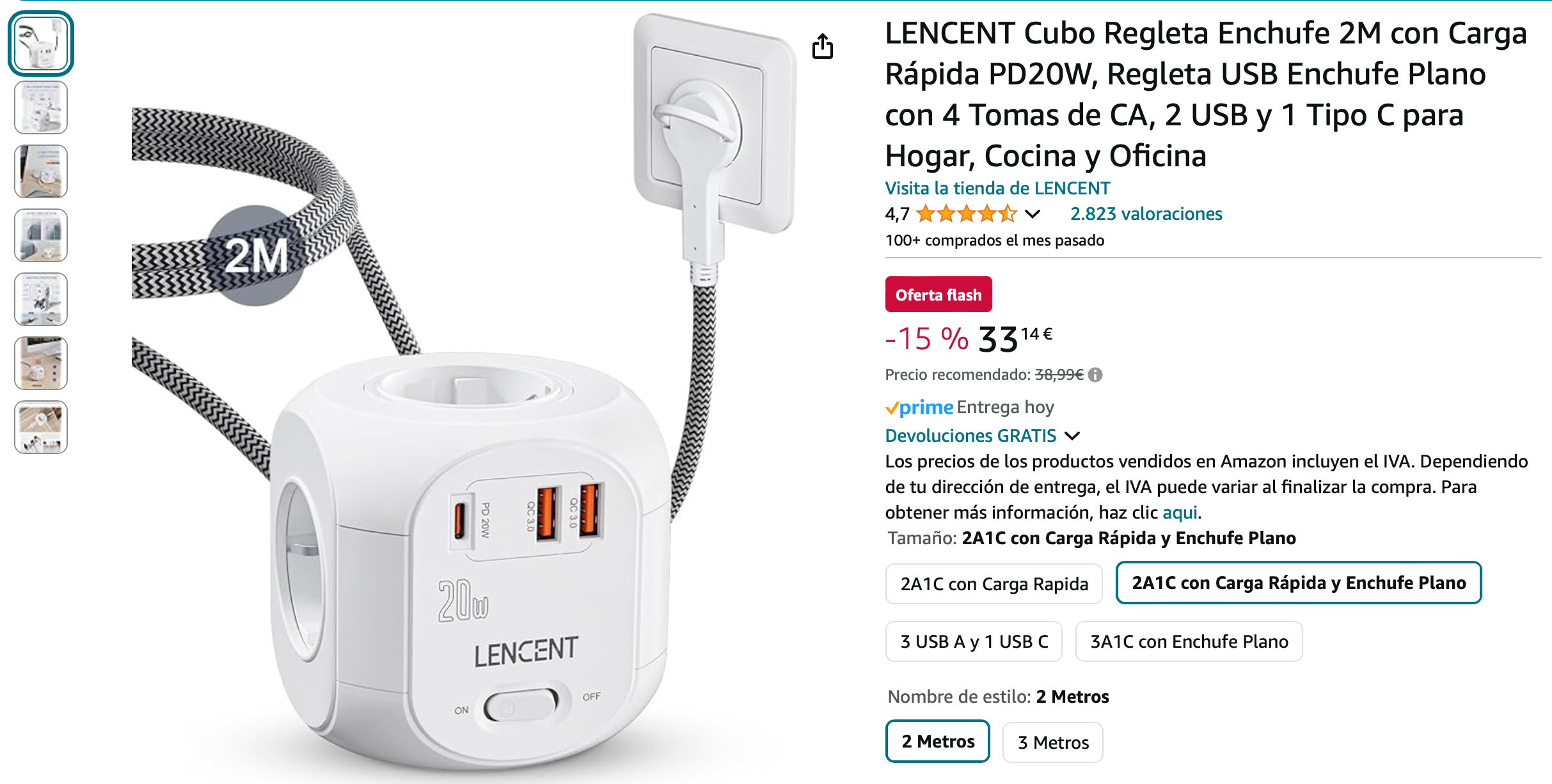1552x784 pixels.
Task: Expand the Devoluciones GRATIS chevron
Action: 1072,436
